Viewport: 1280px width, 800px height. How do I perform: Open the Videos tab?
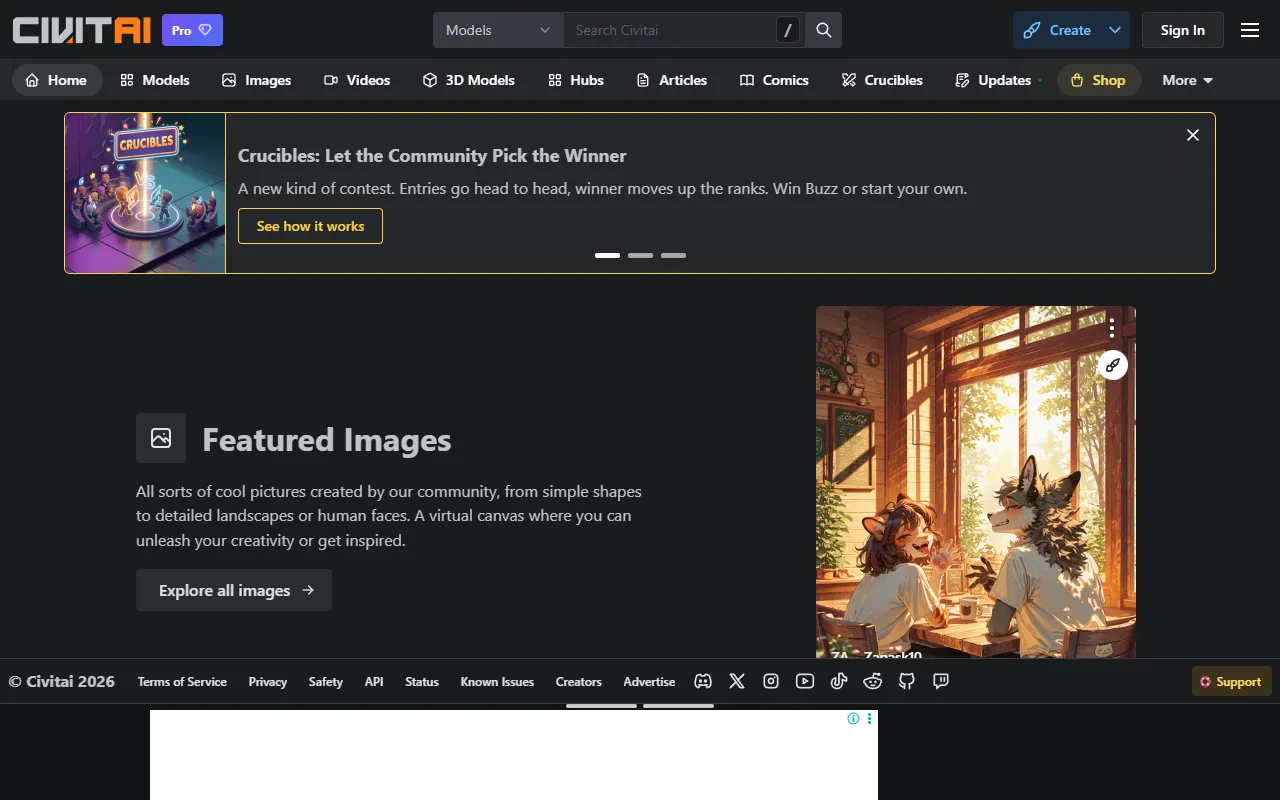tap(357, 80)
